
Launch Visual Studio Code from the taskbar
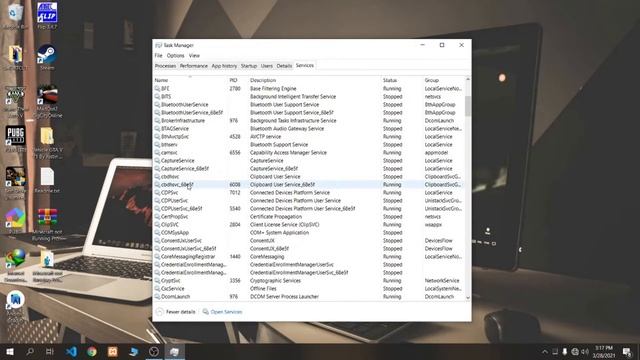tap(71, 351)
